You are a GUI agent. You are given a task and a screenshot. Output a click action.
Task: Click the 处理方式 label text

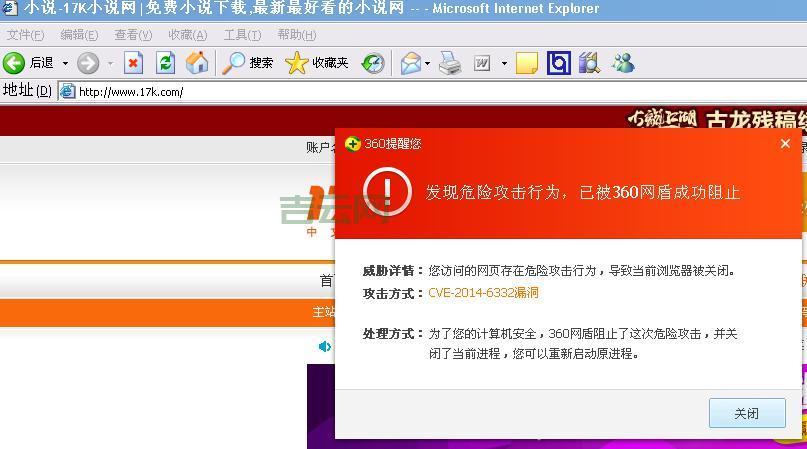click(392, 334)
